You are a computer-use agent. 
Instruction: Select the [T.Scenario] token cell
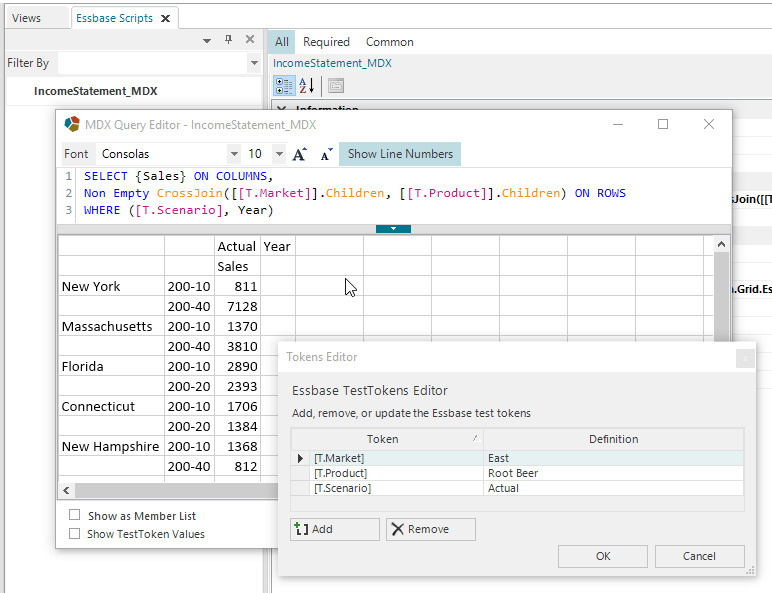click(397, 488)
